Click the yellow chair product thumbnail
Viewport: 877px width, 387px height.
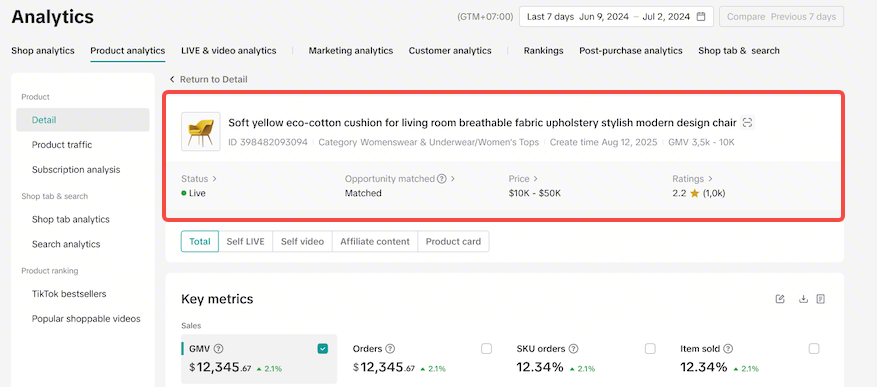coord(201,131)
